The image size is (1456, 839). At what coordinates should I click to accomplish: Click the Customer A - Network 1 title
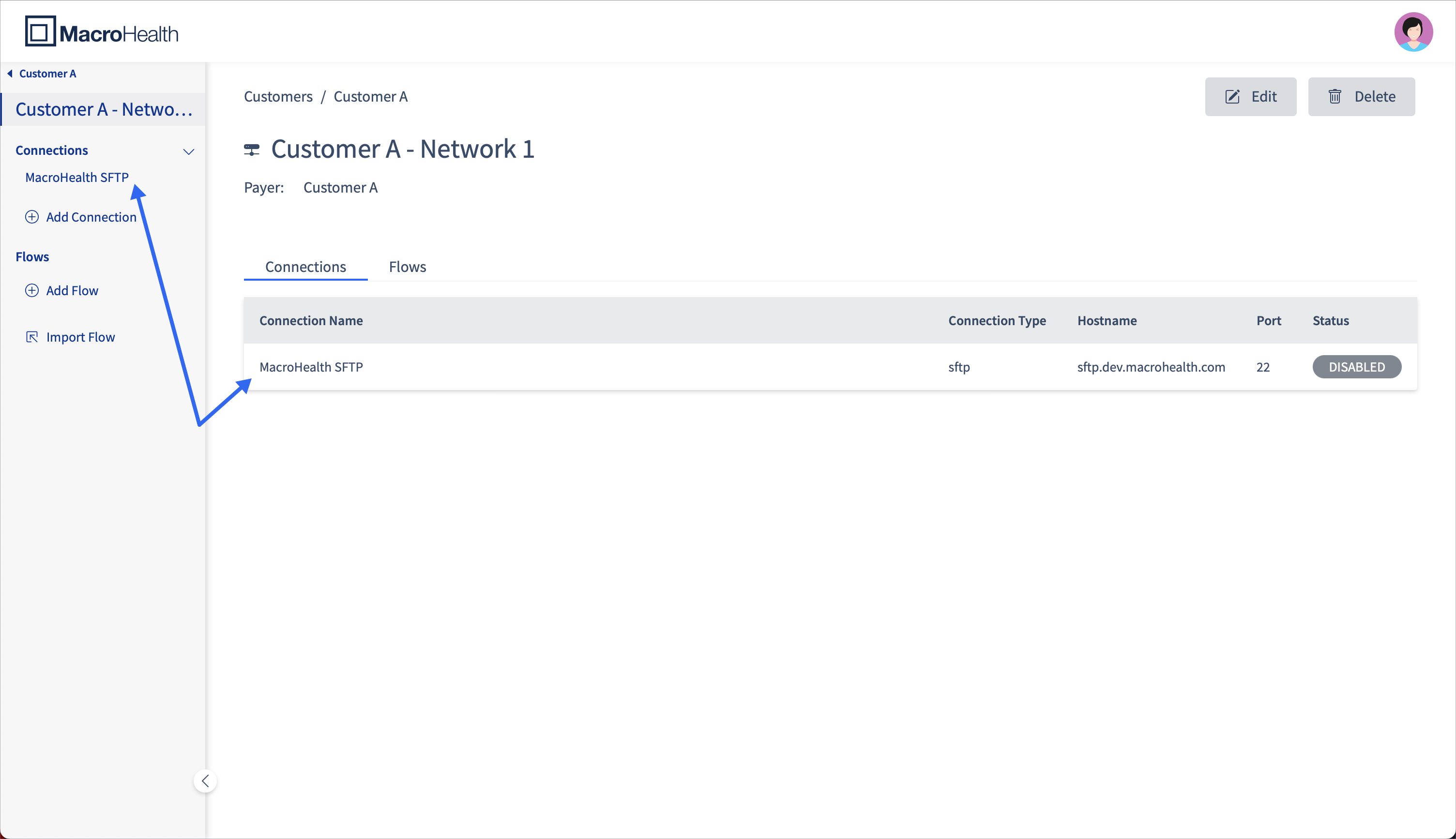click(x=403, y=149)
